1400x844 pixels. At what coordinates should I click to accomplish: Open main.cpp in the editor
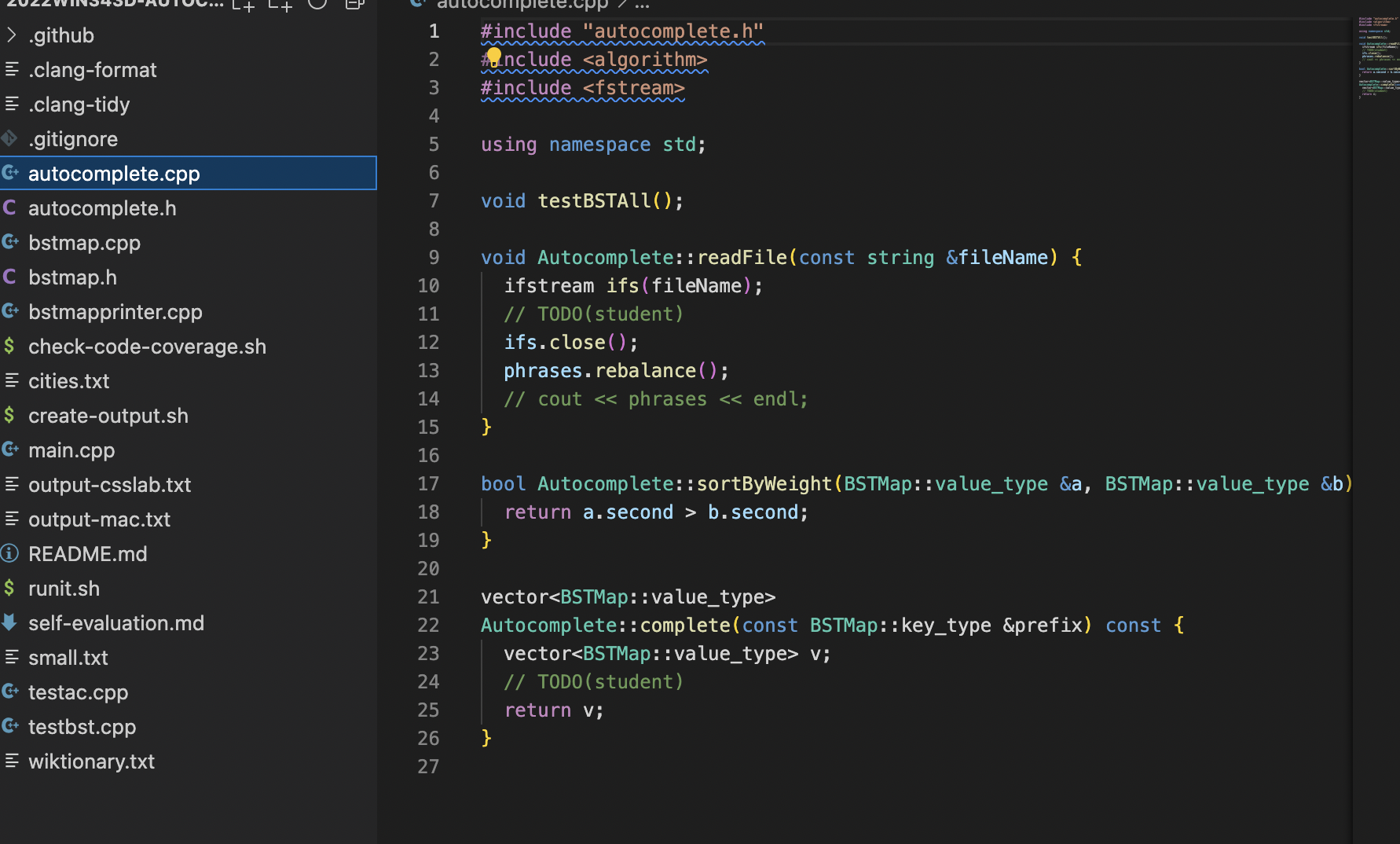(x=71, y=450)
